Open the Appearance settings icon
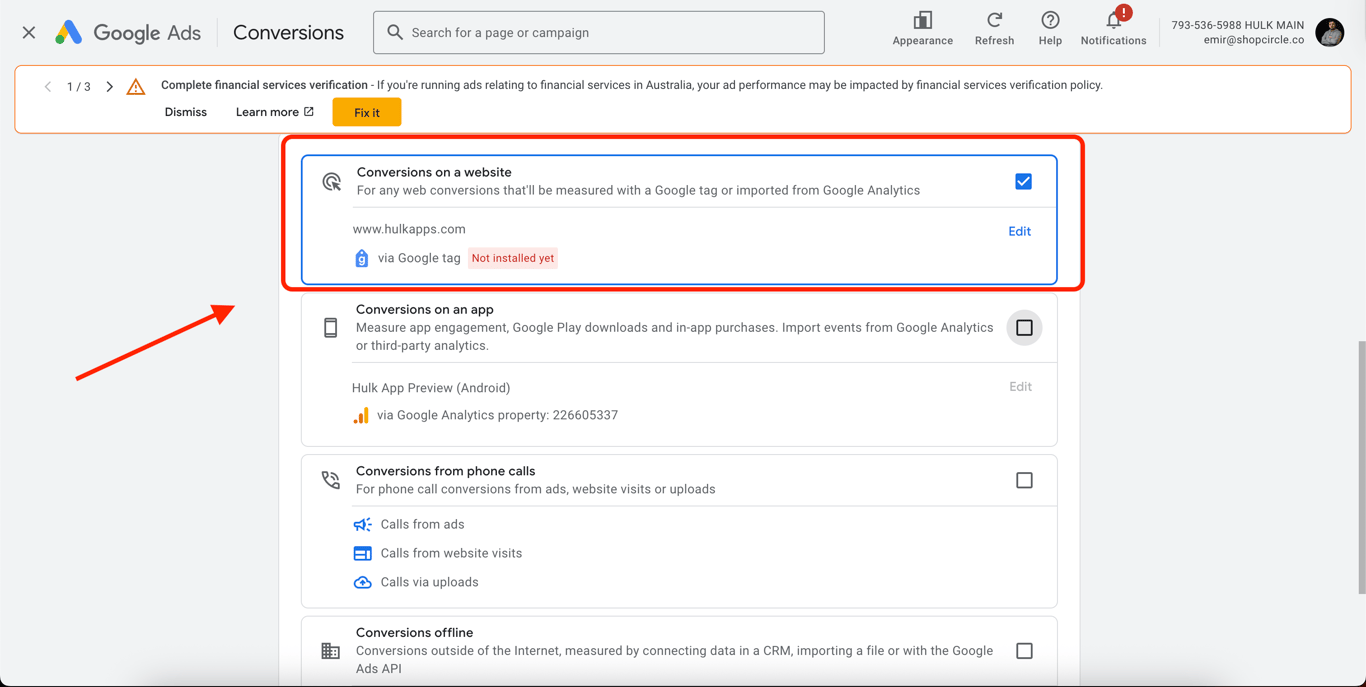The width and height of the screenshot is (1366, 687). [x=922, y=21]
